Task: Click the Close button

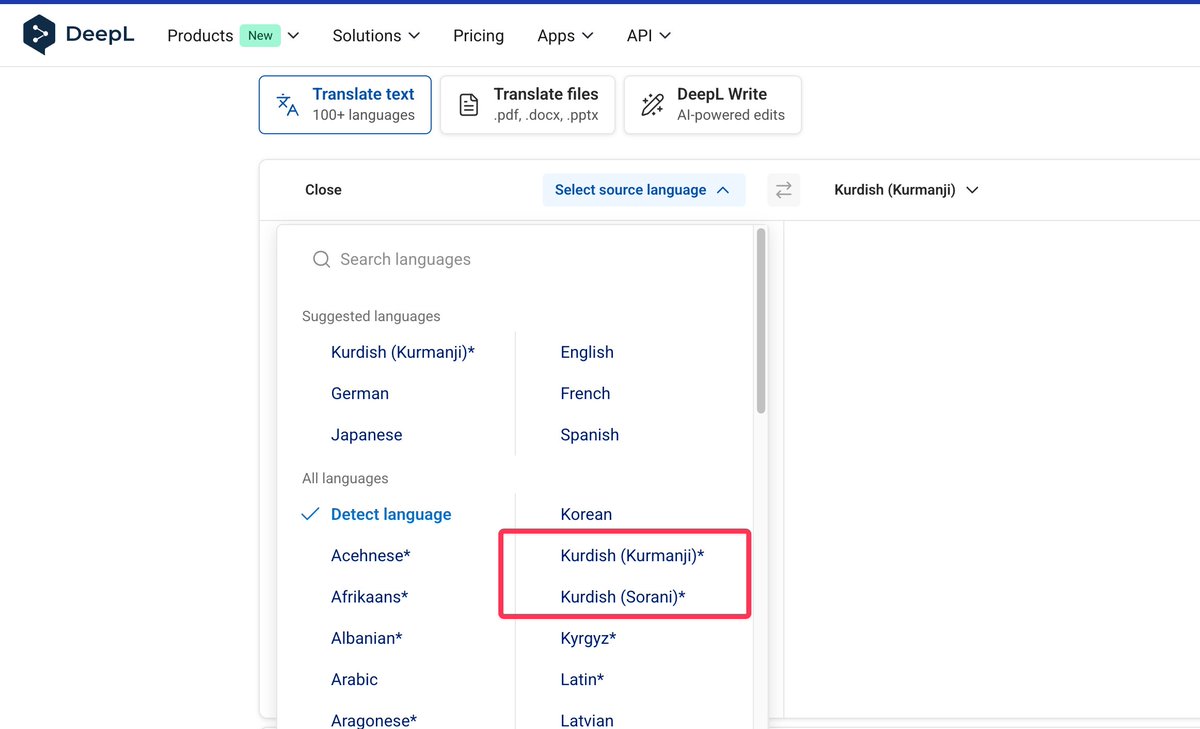Action: click(323, 190)
